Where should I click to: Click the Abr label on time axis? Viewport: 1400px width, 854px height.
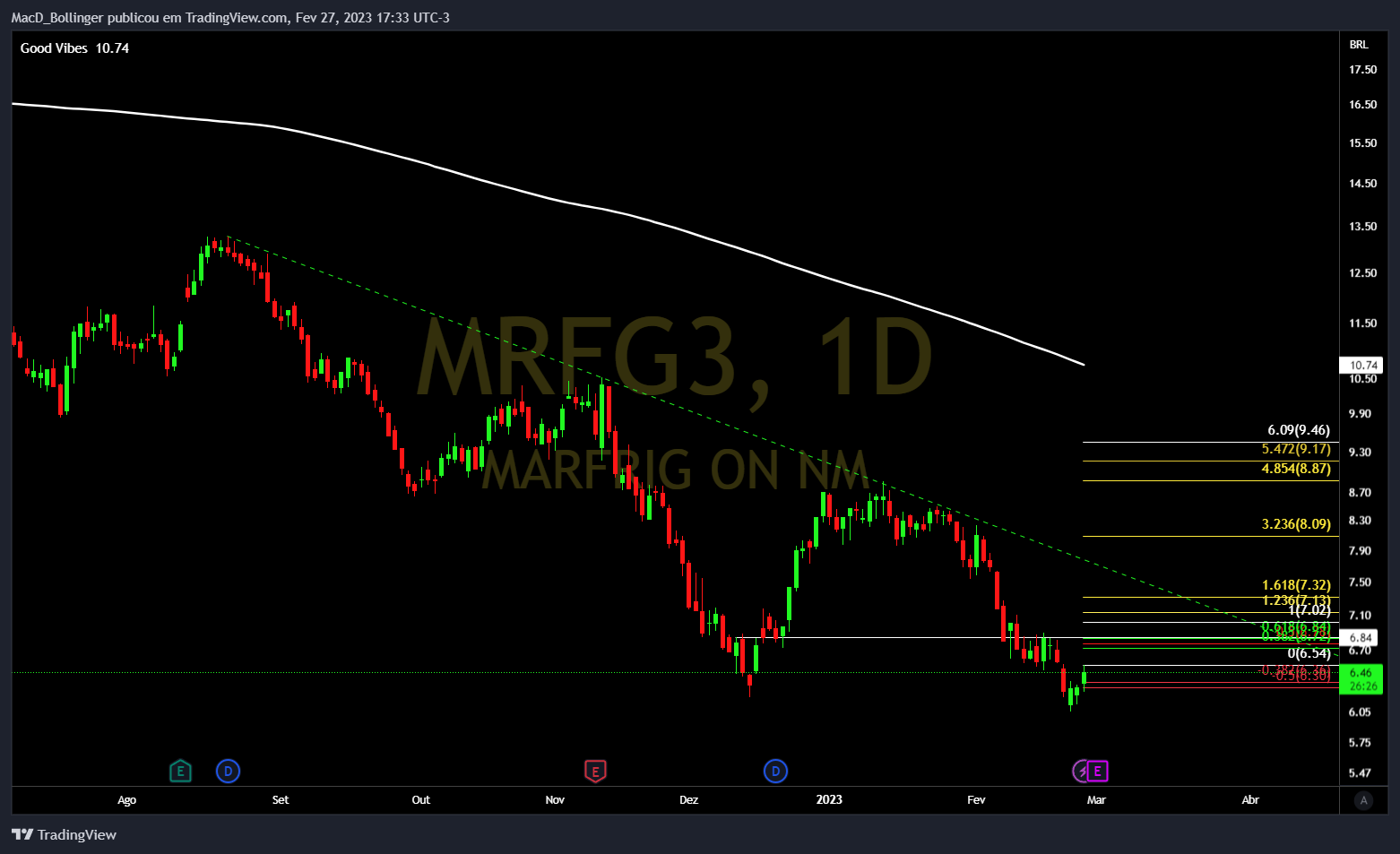tap(1250, 800)
